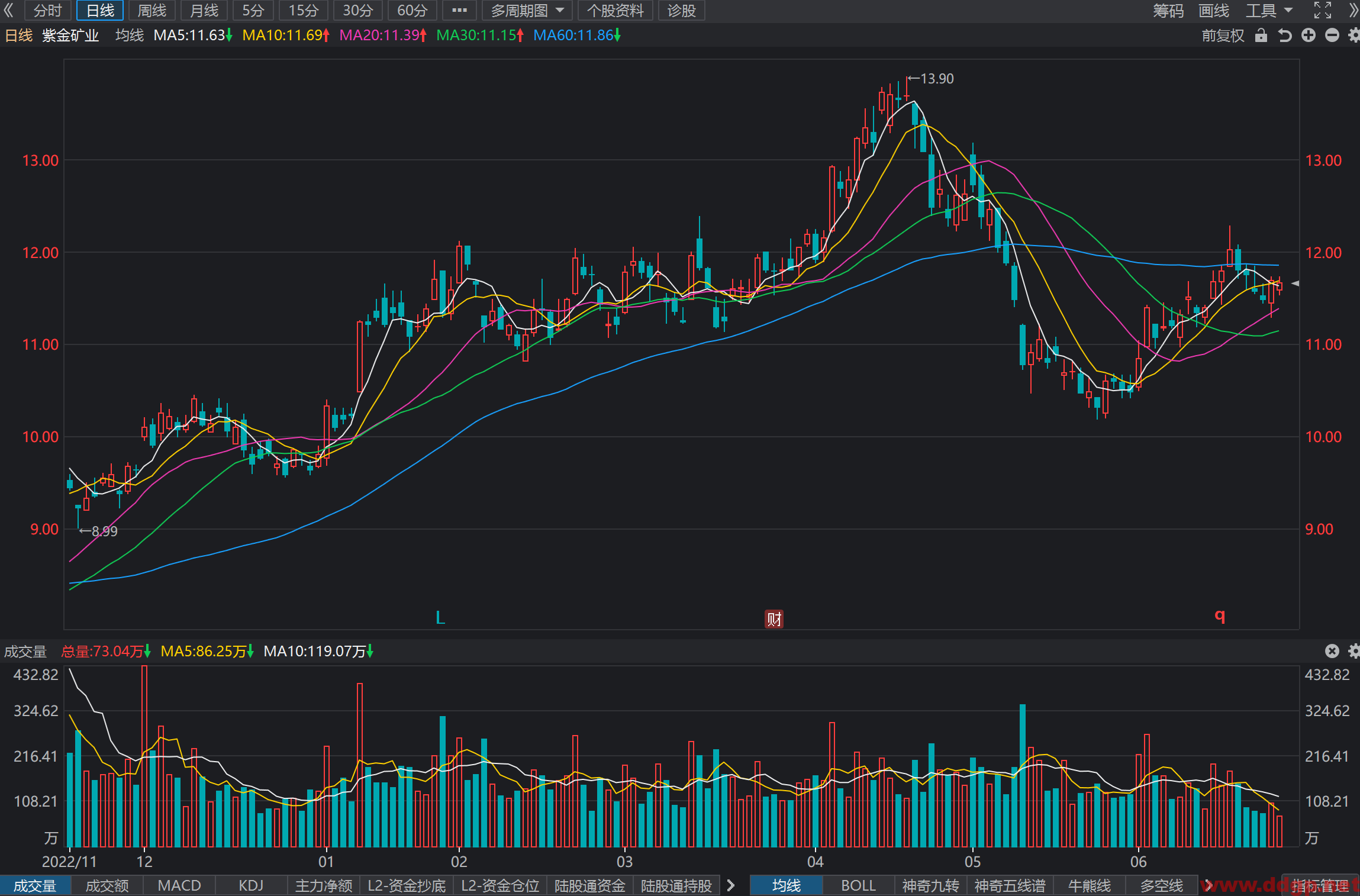Screen dimensions: 1360x896
Task: Open 筹码 chip distribution
Action: [1168, 10]
